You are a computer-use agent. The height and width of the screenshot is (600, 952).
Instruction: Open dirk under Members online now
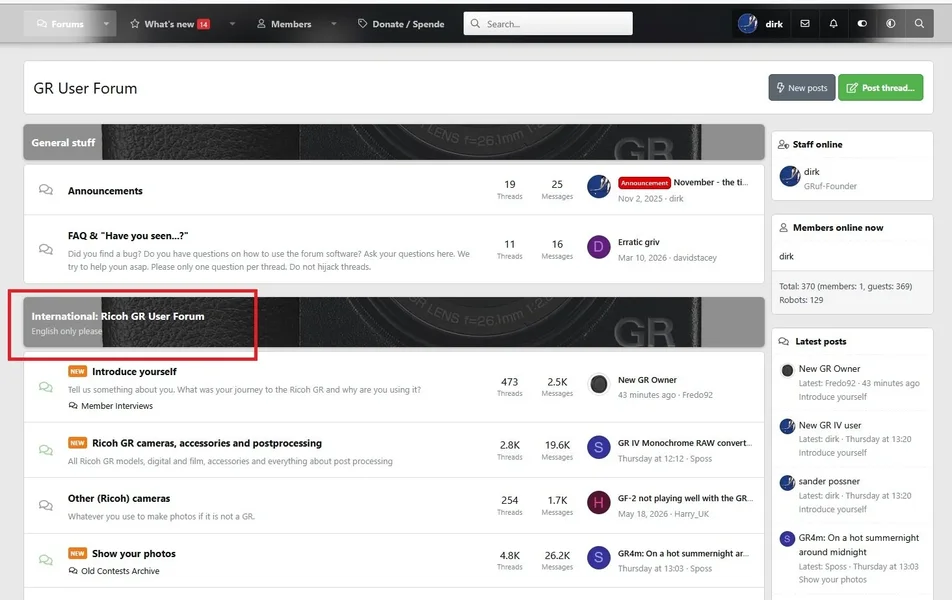786,256
